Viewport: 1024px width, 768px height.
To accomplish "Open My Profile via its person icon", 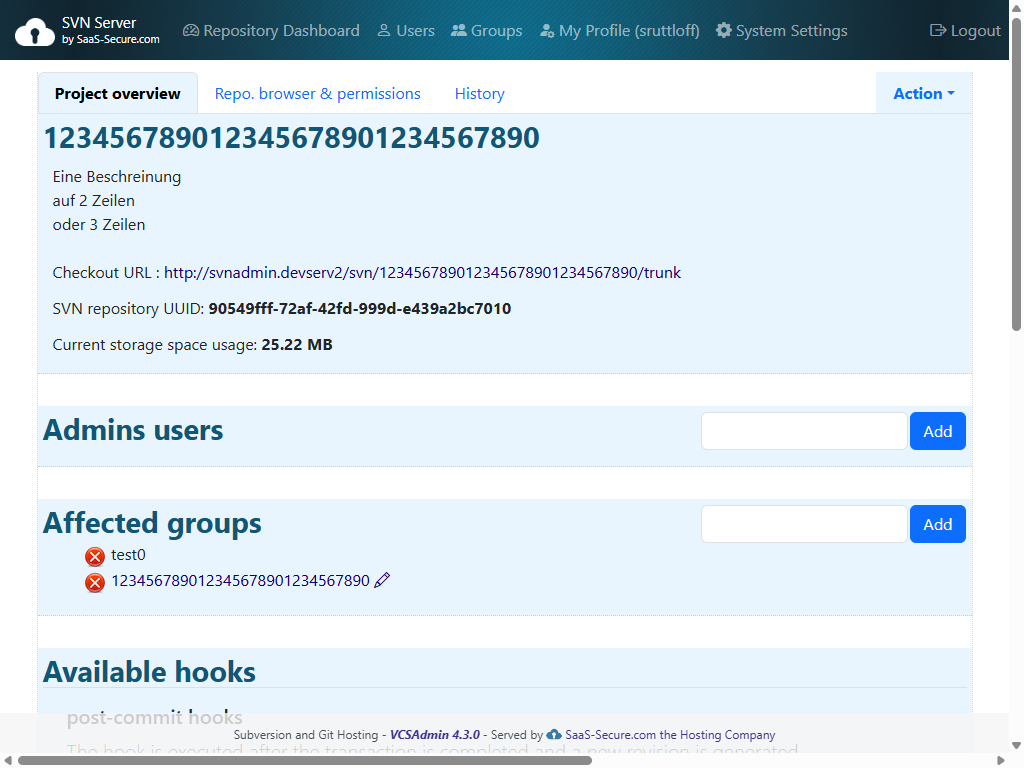I will (x=548, y=30).
